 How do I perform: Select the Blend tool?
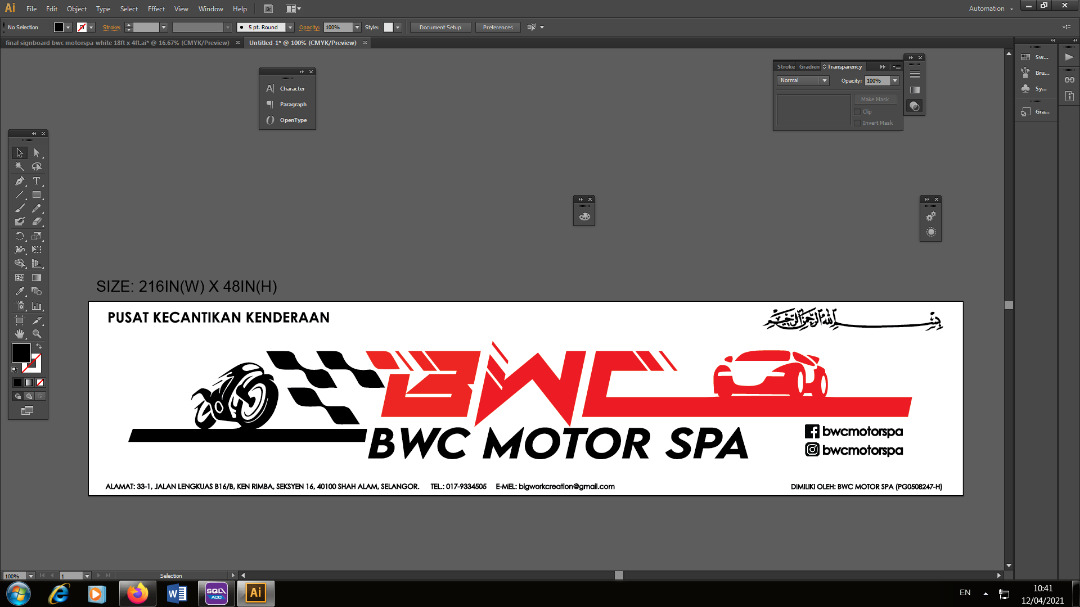(37, 291)
